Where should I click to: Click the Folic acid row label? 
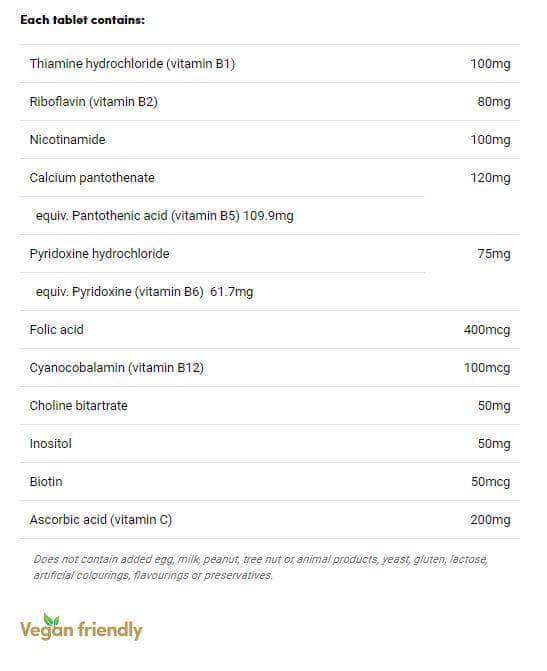tap(56, 330)
